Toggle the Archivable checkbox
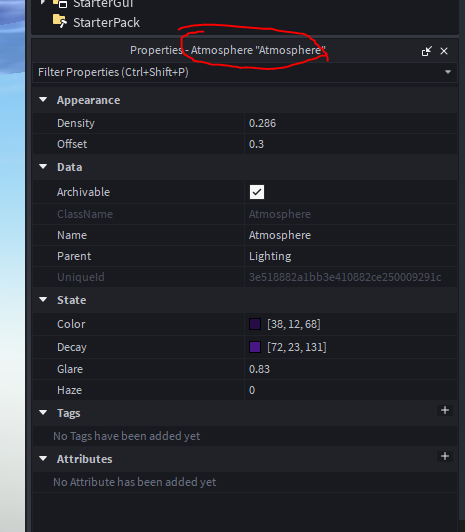The width and height of the screenshot is (465, 532). tap(257, 192)
